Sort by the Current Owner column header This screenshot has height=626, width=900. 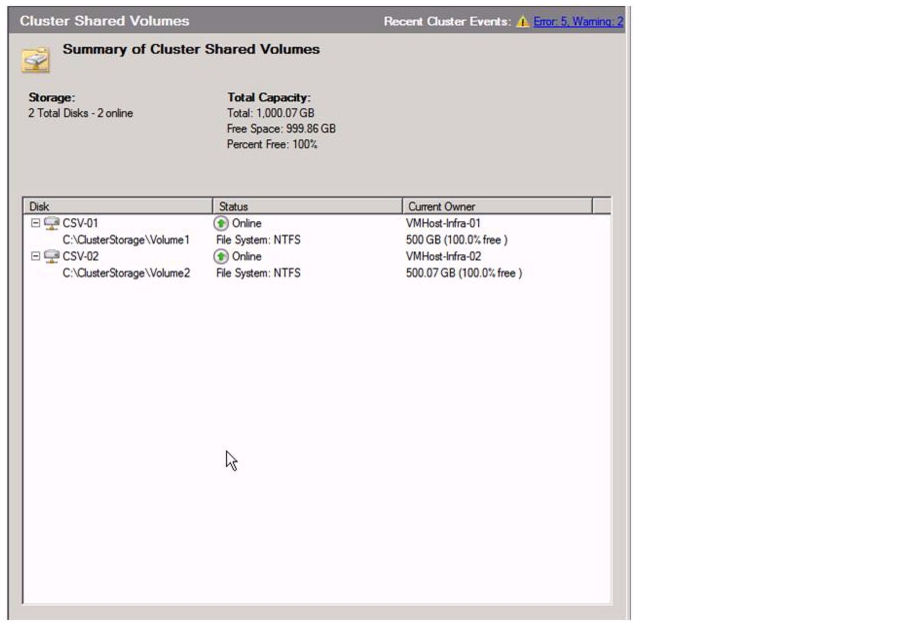pos(497,206)
